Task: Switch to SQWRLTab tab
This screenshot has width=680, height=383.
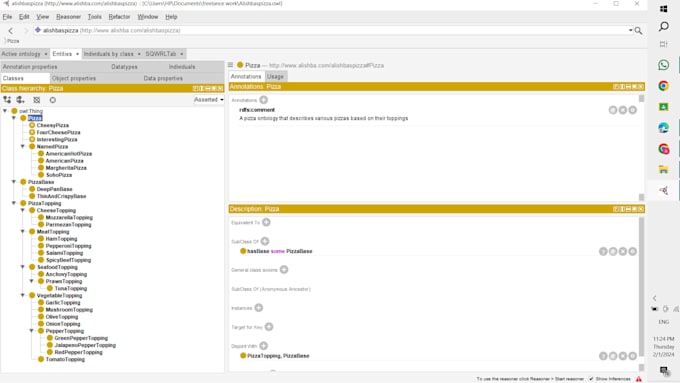Action: click(161, 54)
